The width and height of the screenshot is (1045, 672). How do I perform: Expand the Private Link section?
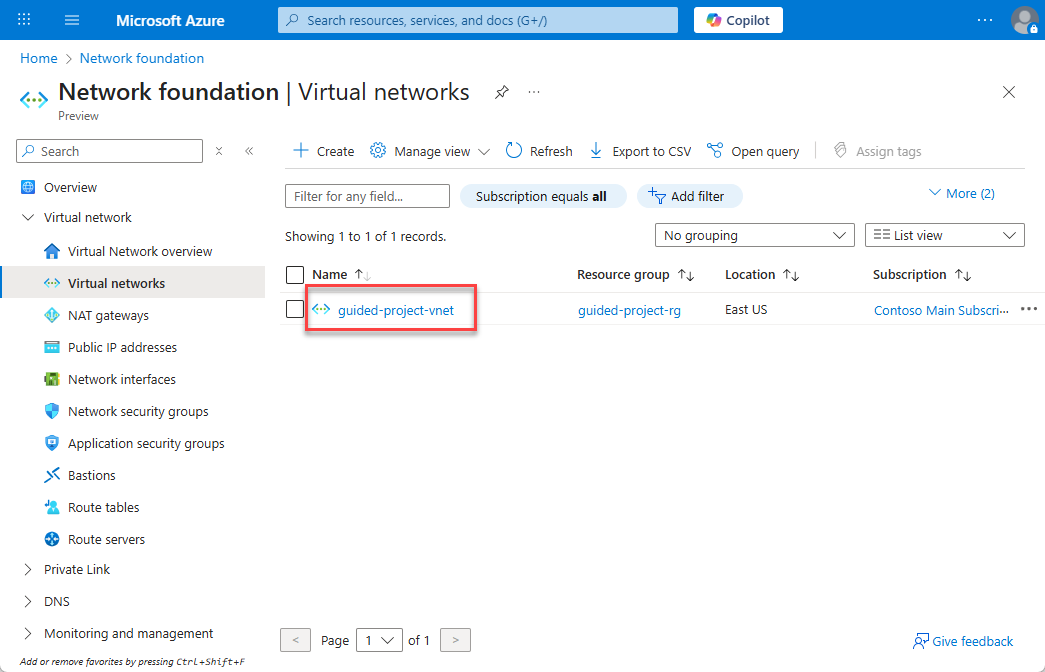[x=28, y=569]
